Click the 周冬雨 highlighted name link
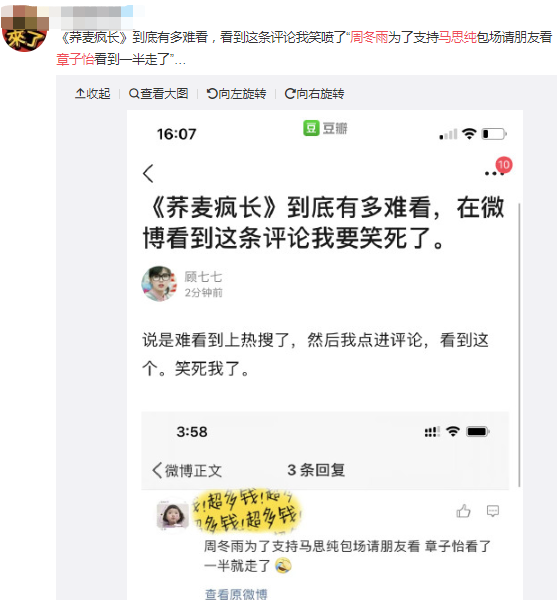557x600 pixels. pos(369,37)
